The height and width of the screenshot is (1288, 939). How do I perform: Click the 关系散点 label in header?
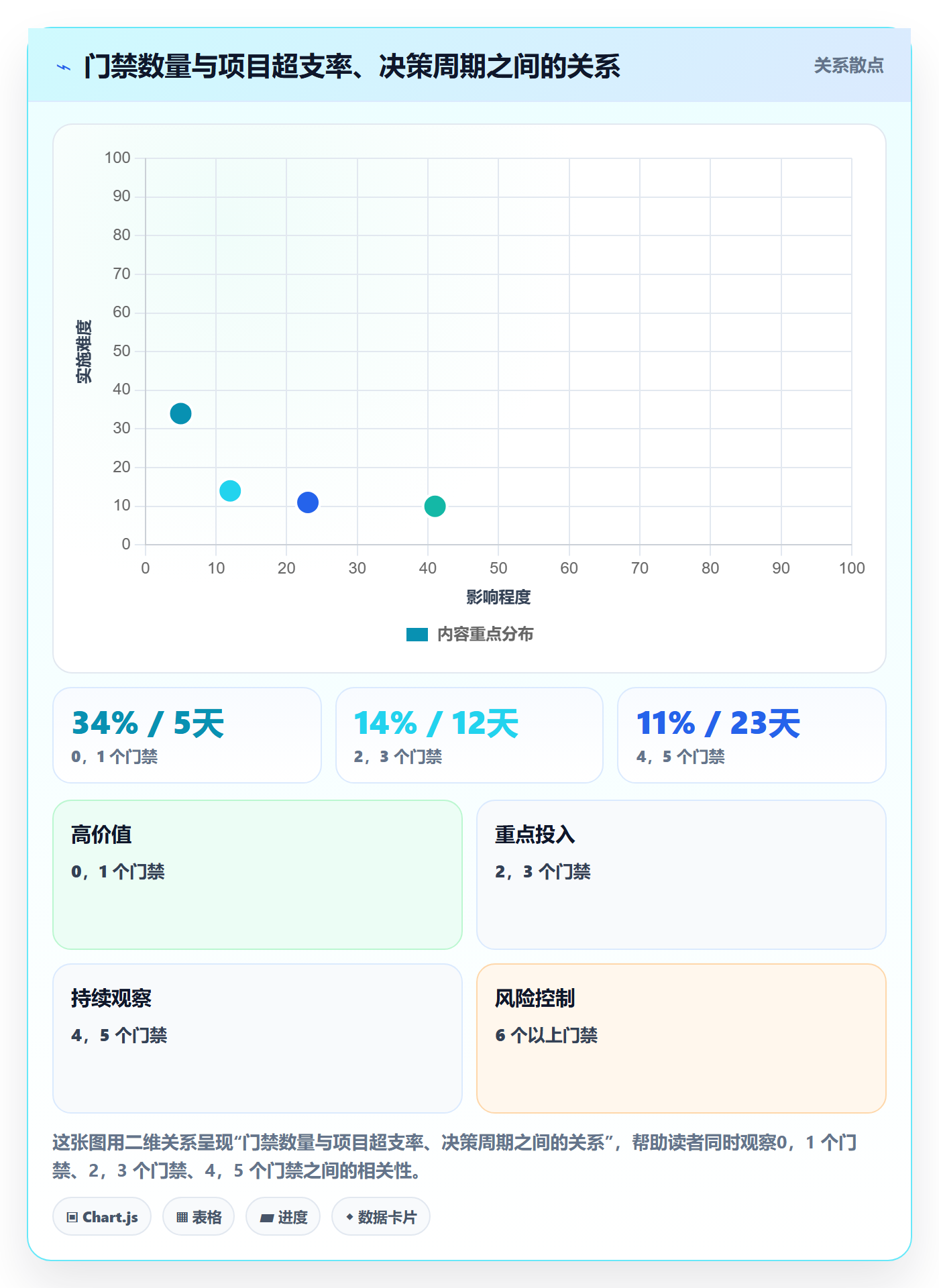click(x=848, y=66)
